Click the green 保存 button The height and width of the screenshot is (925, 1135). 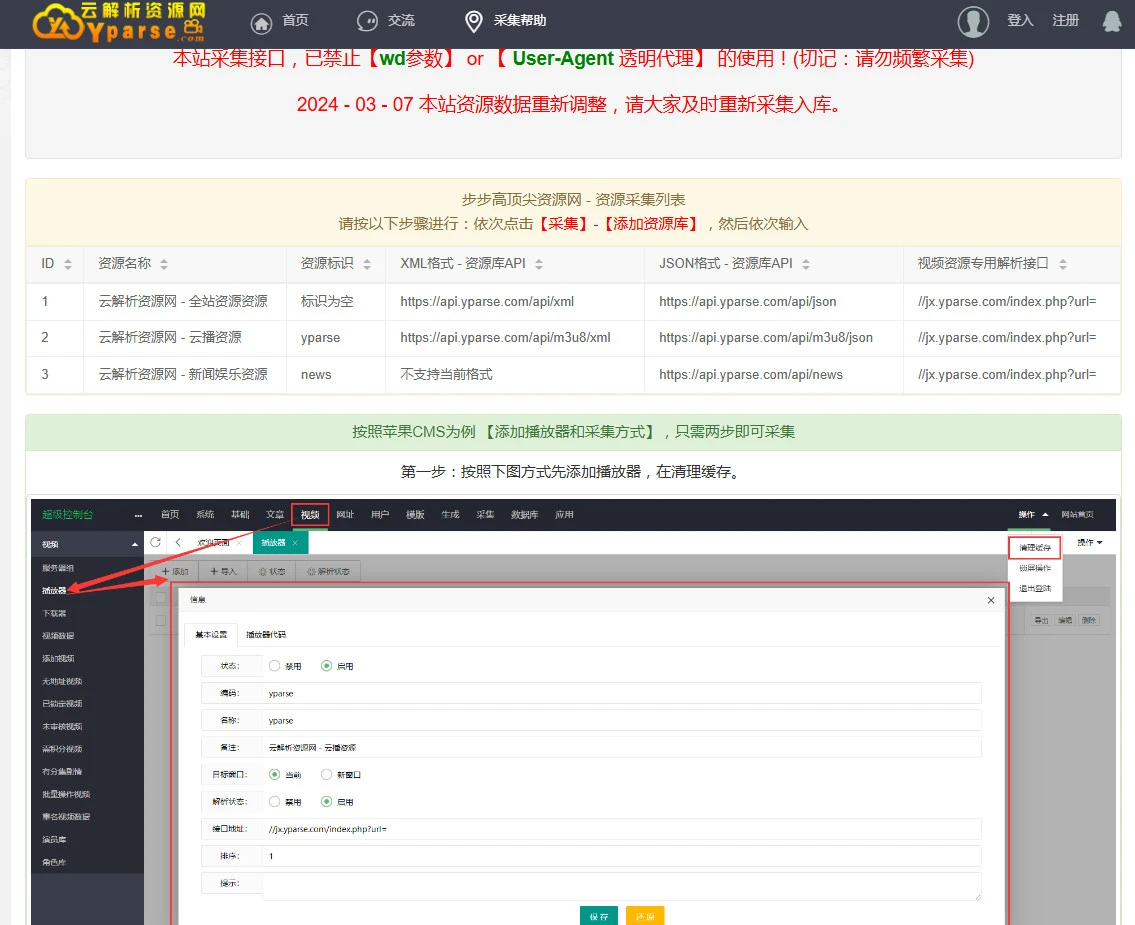[x=598, y=914]
